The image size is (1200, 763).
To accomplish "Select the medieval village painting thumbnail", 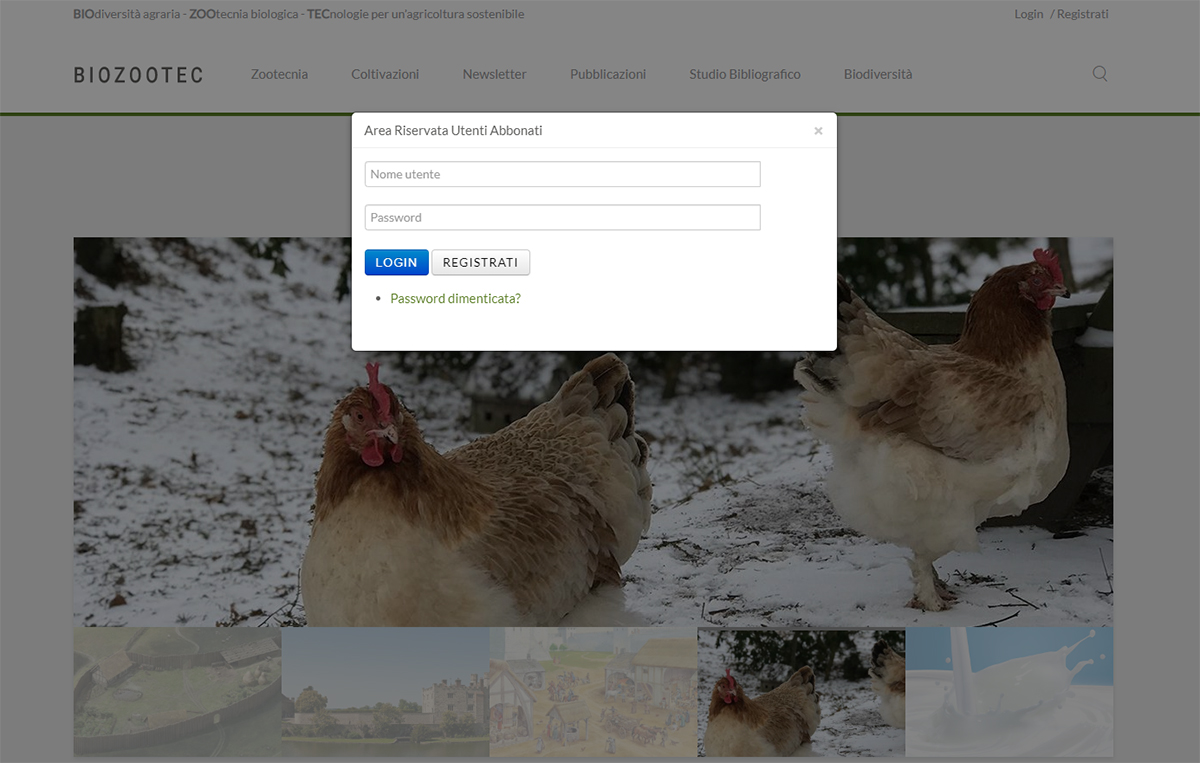I will coord(594,692).
